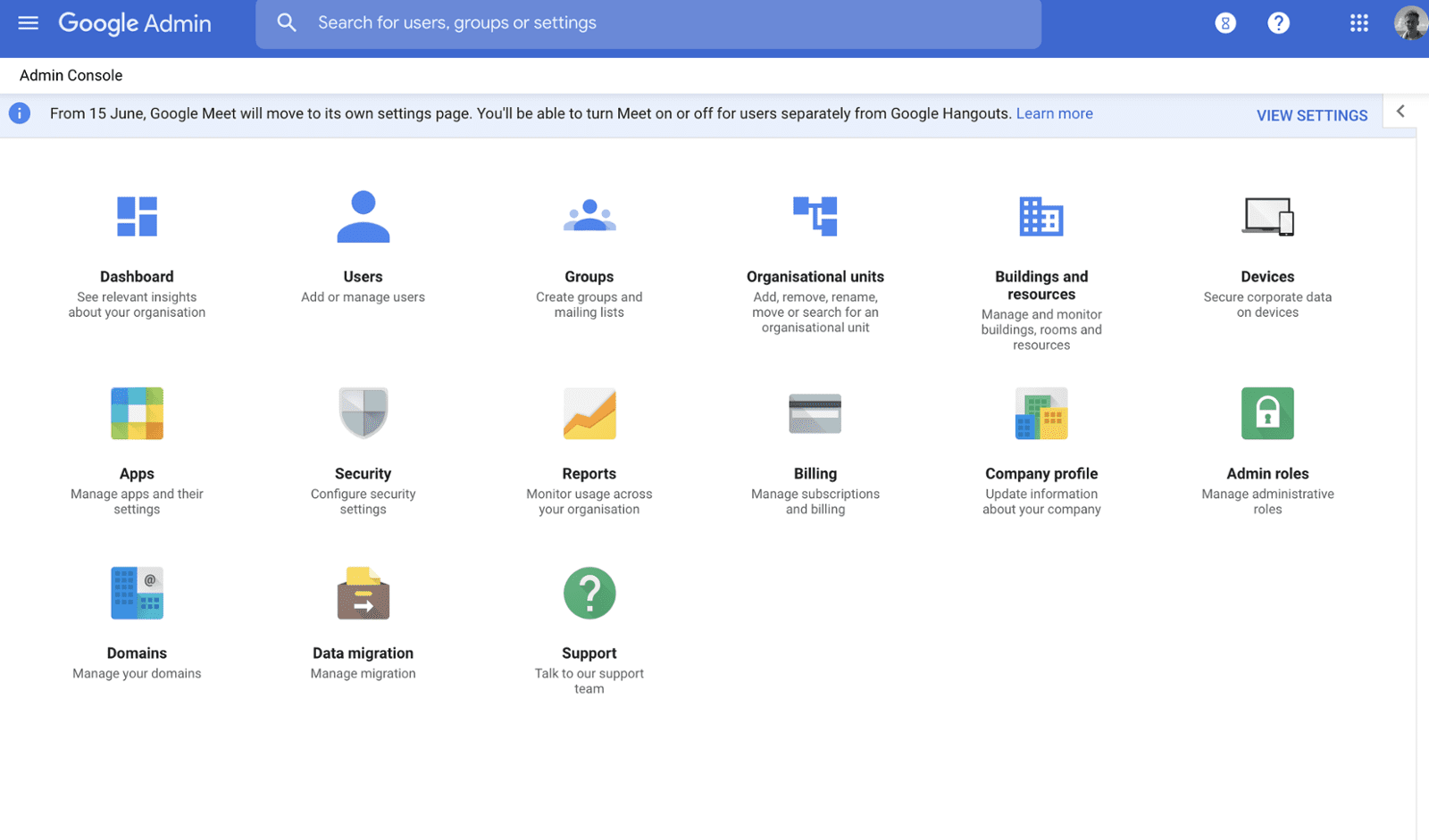Click the Data migration title text
1429x840 pixels.
pyautogui.click(x=363, y=653)
